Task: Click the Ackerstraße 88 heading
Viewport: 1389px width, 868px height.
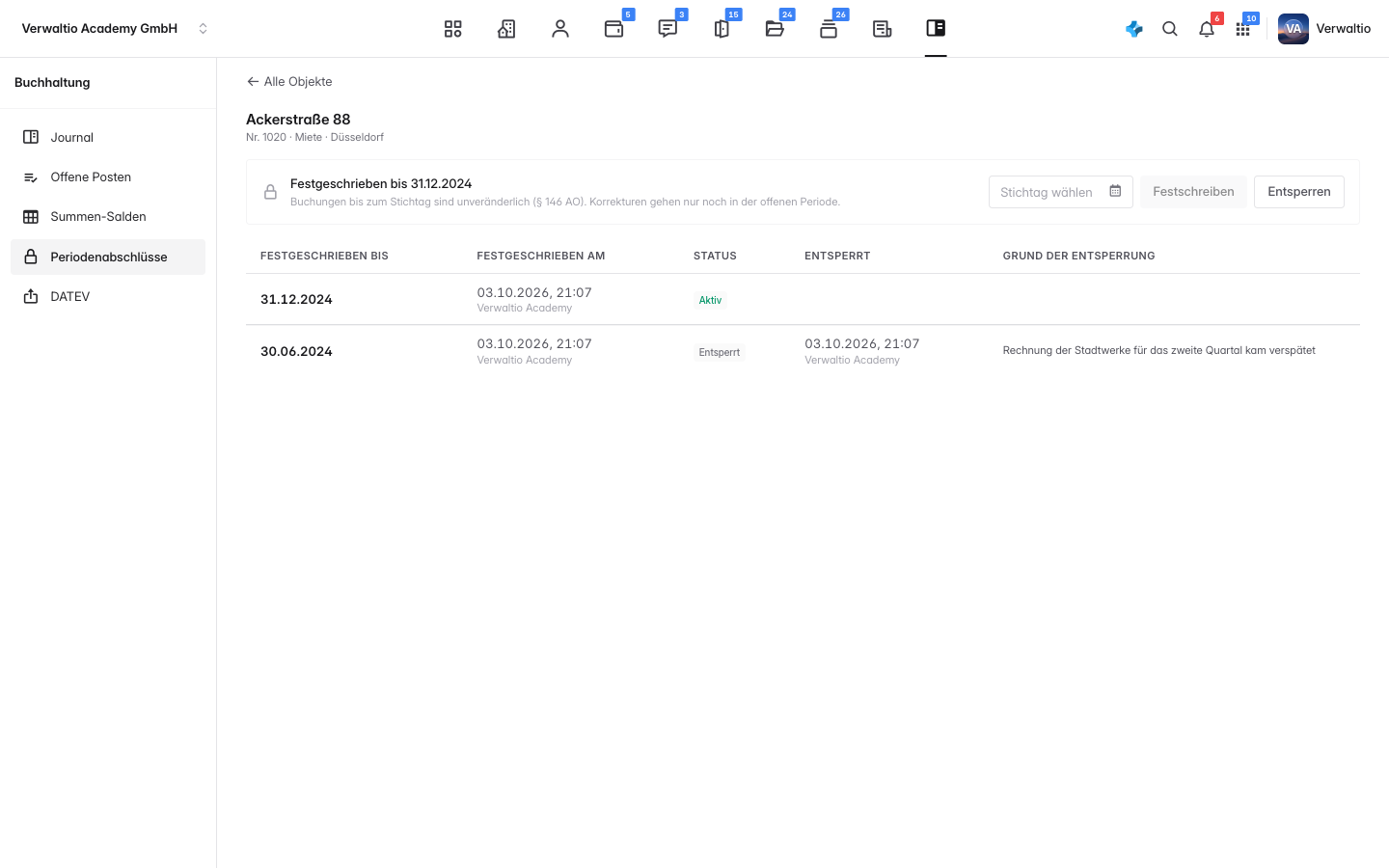Action: coord(298,120)
